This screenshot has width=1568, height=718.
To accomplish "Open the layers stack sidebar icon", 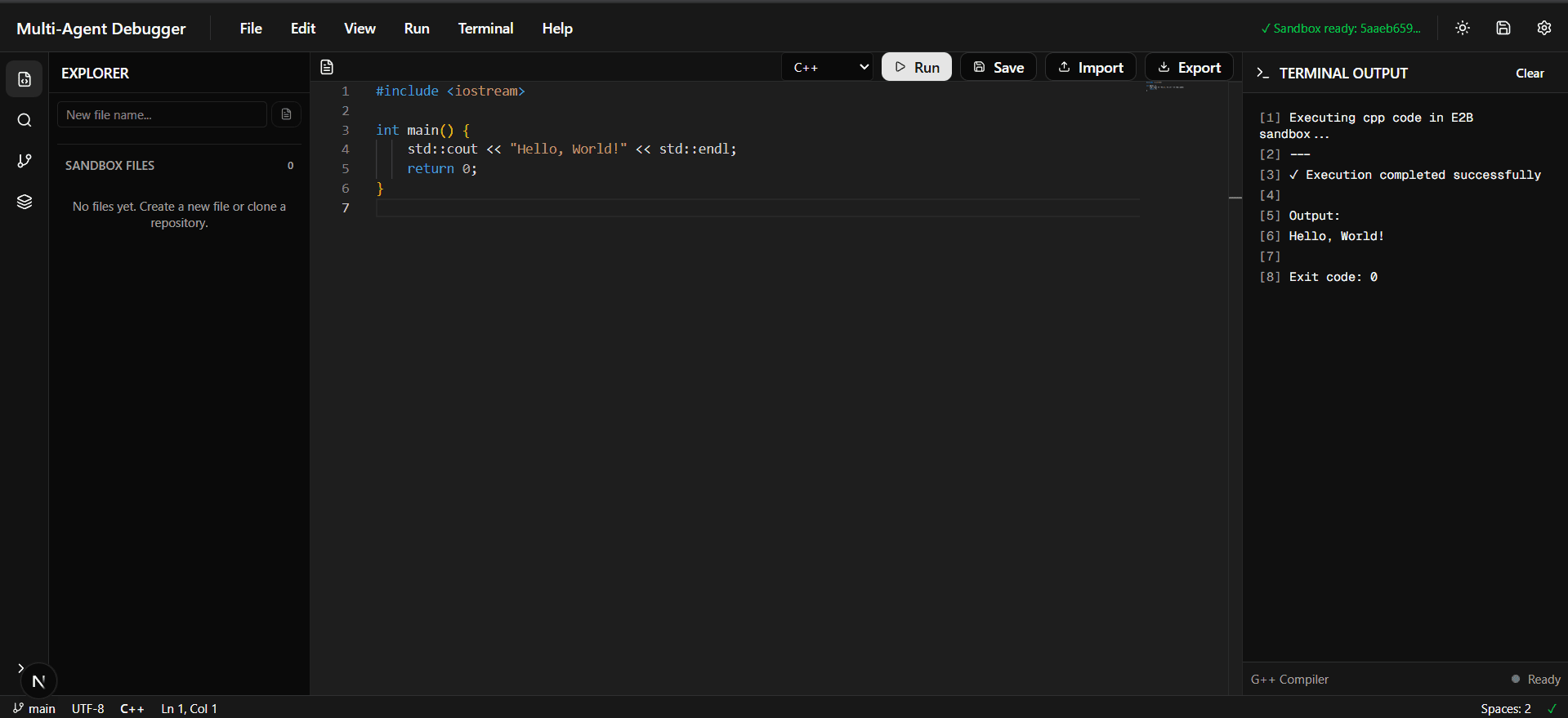I will click(x=25, y=202).
